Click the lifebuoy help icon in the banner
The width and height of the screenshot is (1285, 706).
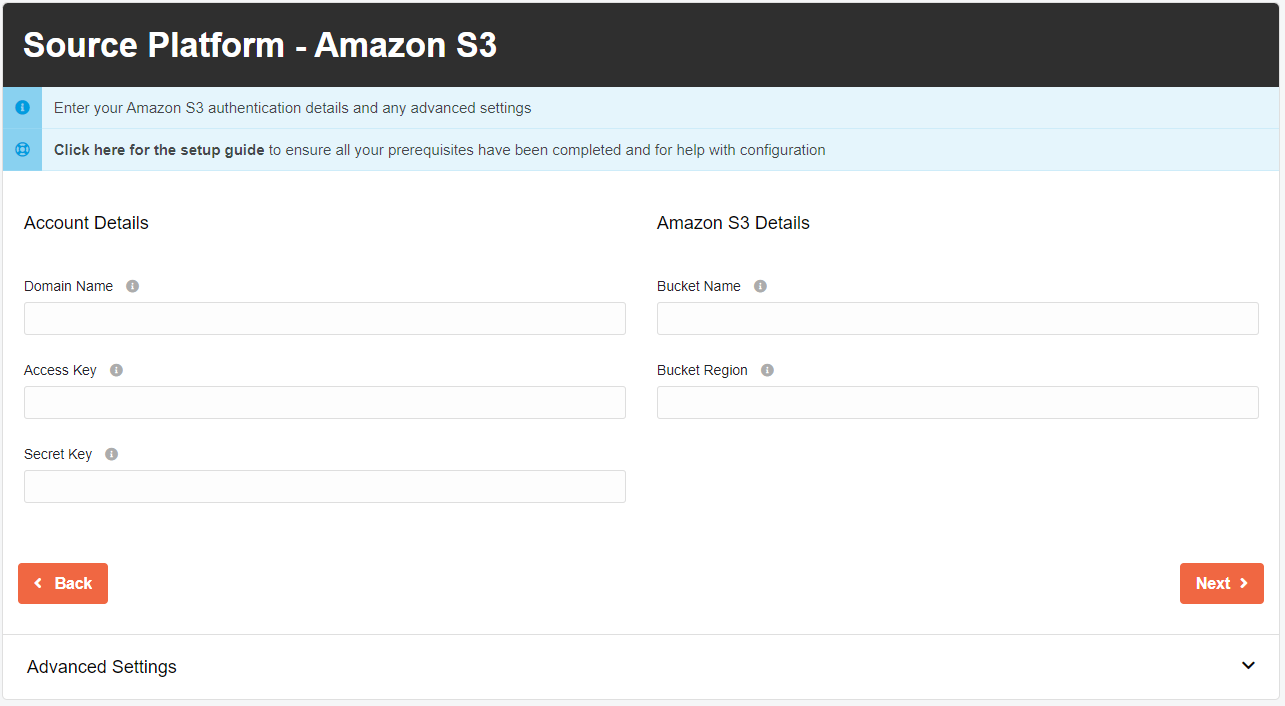23,150
